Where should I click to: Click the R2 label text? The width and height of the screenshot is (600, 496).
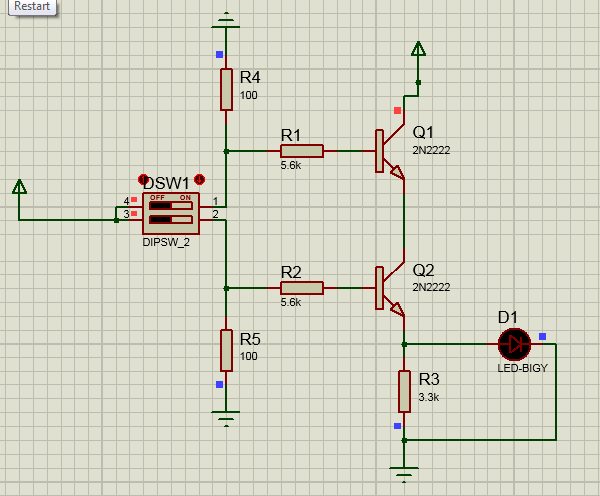(291, 272)
